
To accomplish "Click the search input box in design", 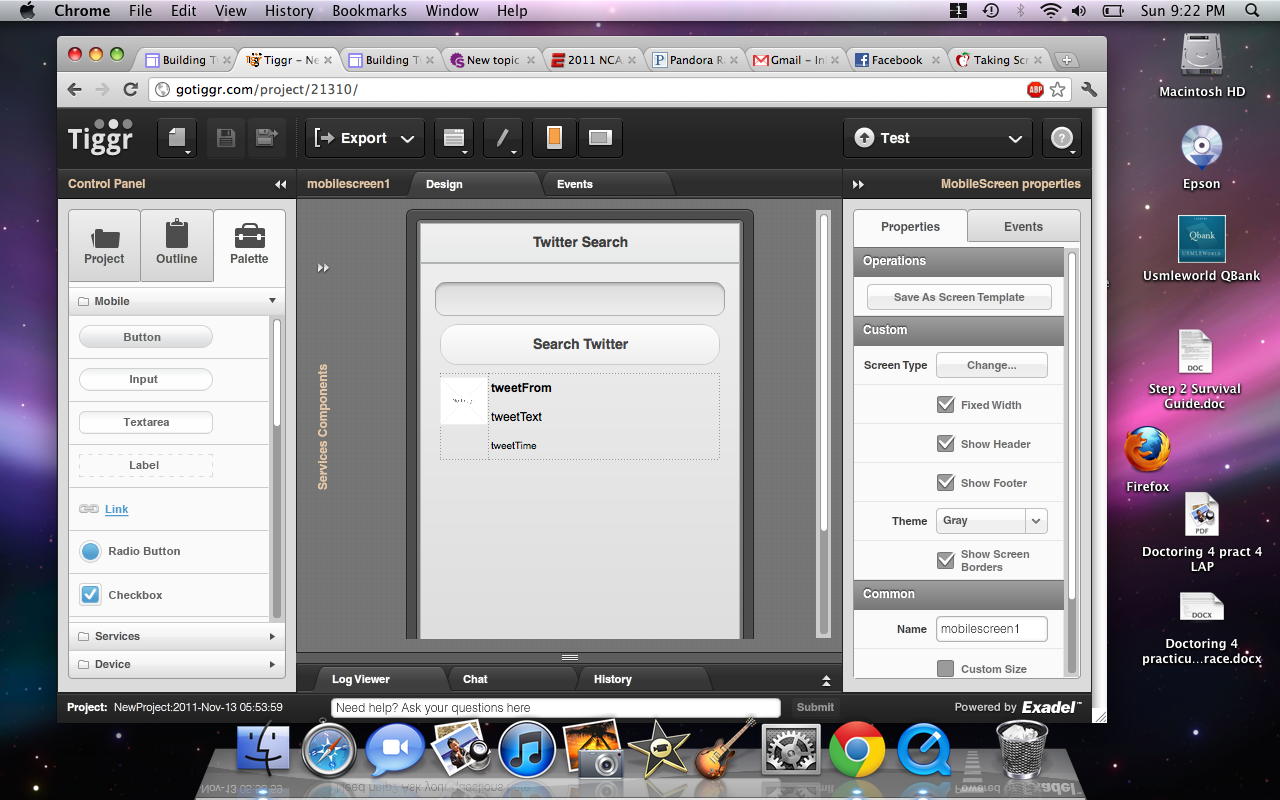I will click(x=580, y=299).
